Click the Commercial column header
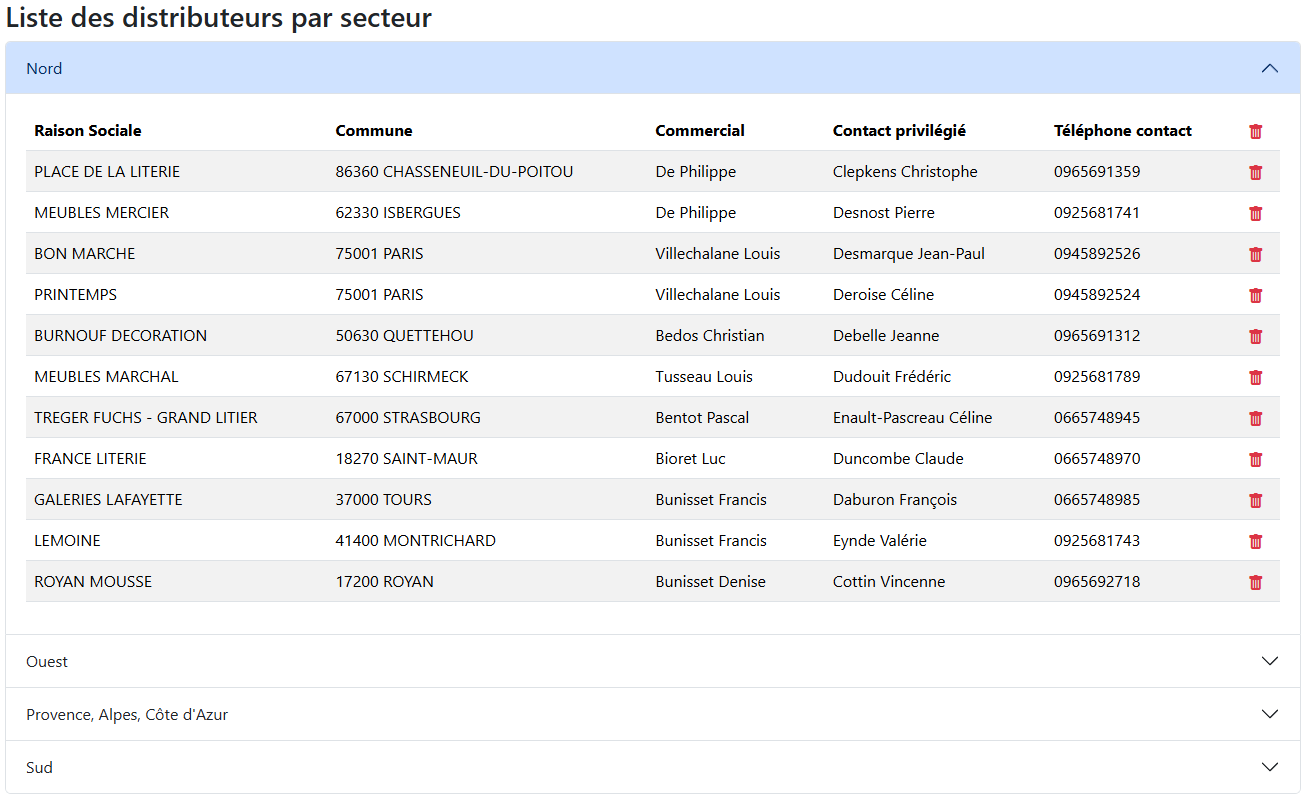1309x804 pixels. pos(700,130)
